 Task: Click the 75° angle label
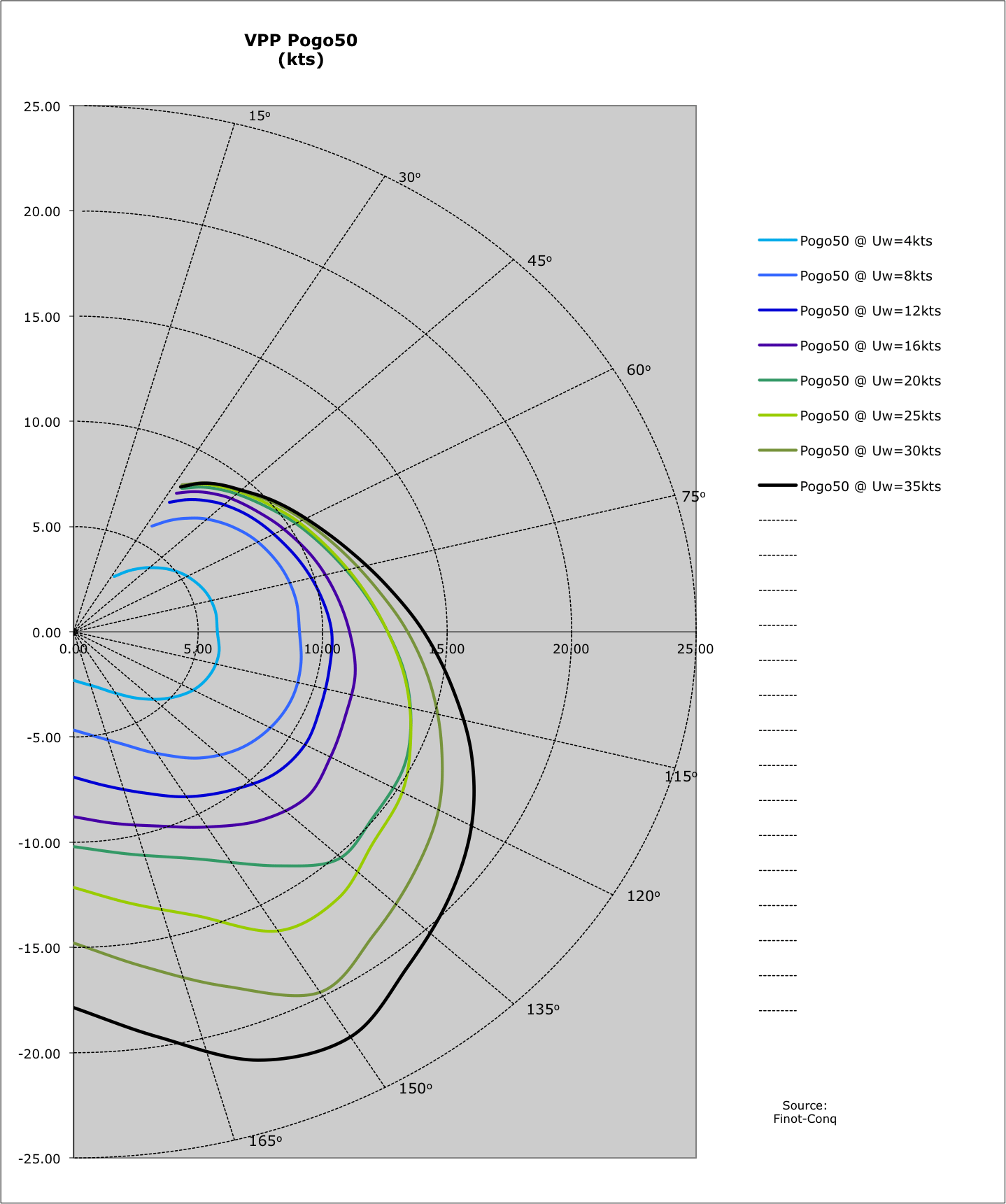[693, 496]
